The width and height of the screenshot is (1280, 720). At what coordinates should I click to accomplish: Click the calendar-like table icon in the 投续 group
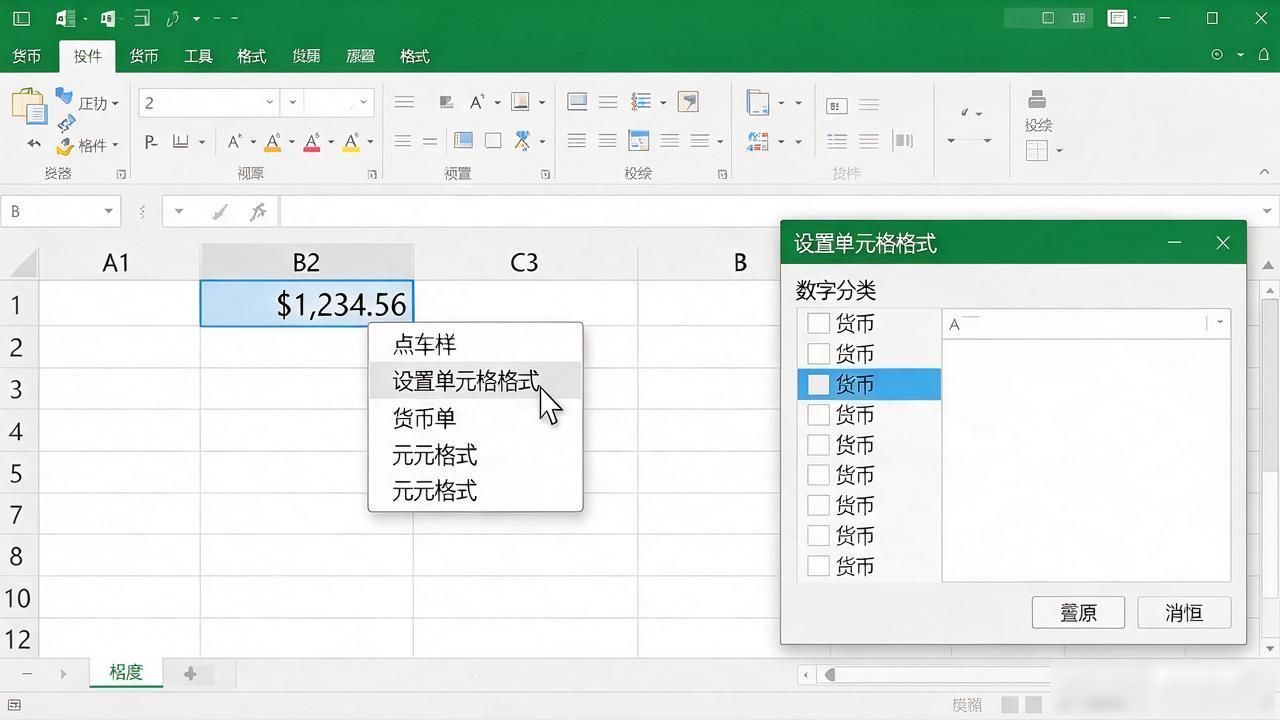click(x=638, y=141)
